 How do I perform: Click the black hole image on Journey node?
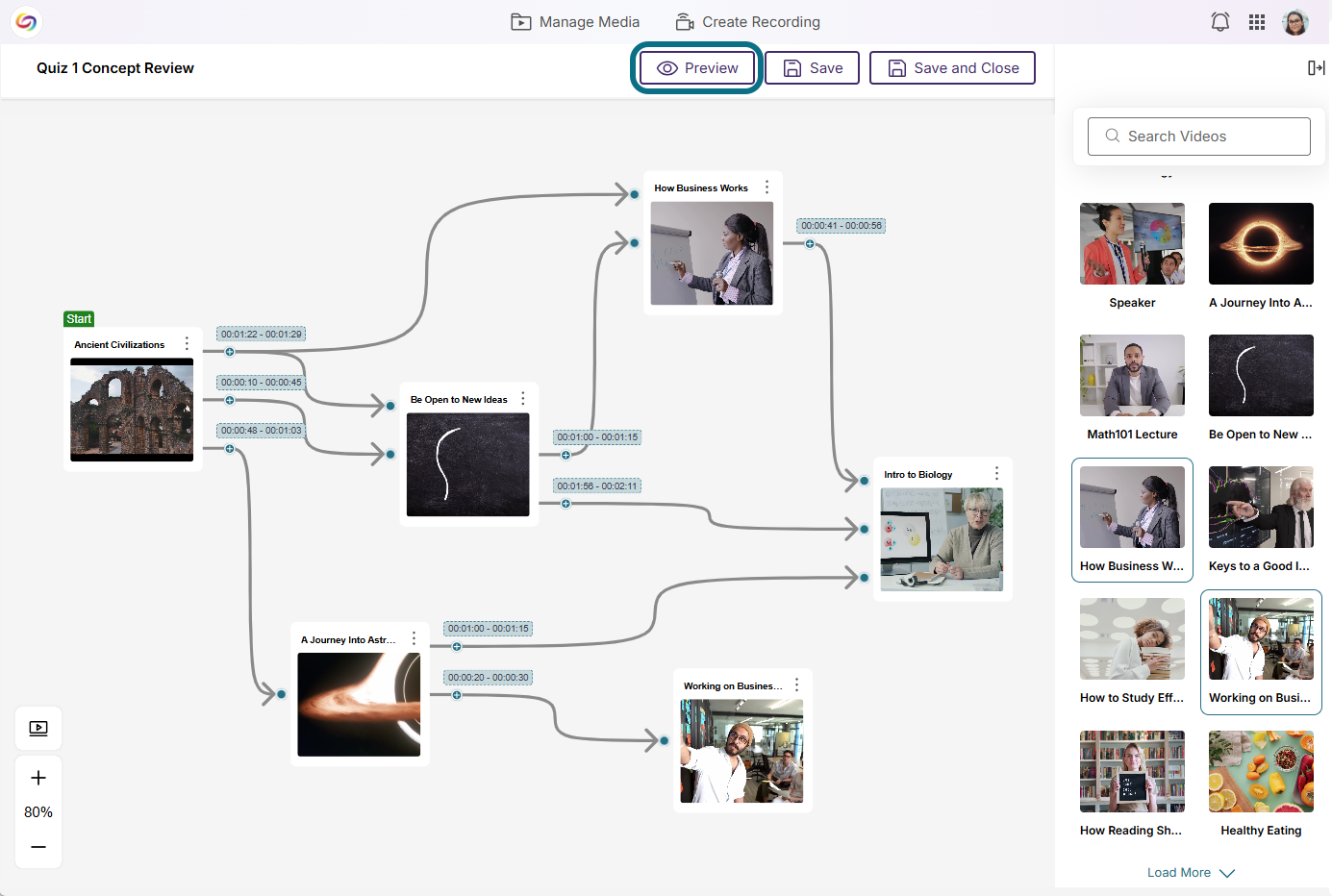tap(359, 705)
